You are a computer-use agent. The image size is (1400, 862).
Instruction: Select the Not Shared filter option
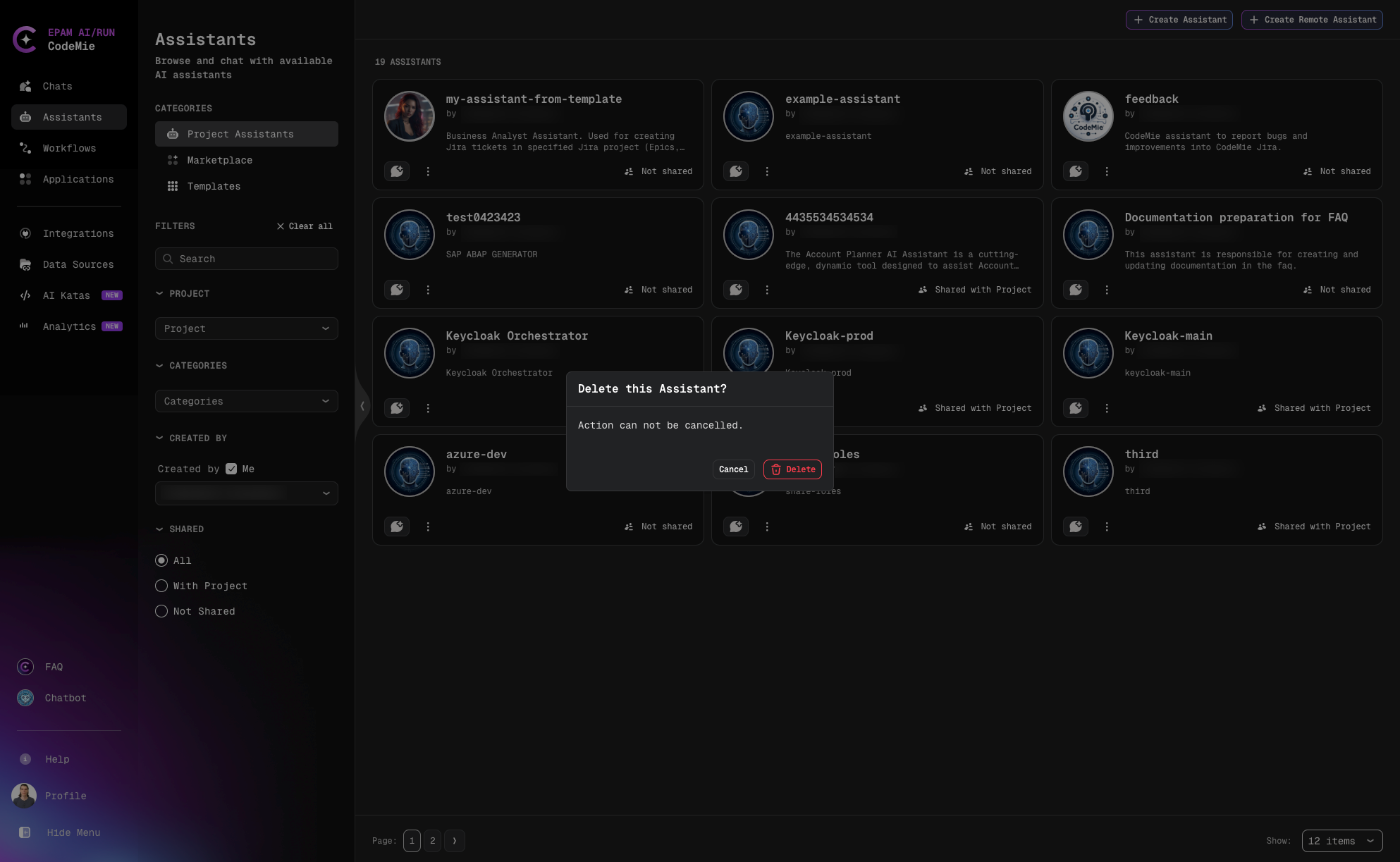pyautogui.click(x=161, y=611)
